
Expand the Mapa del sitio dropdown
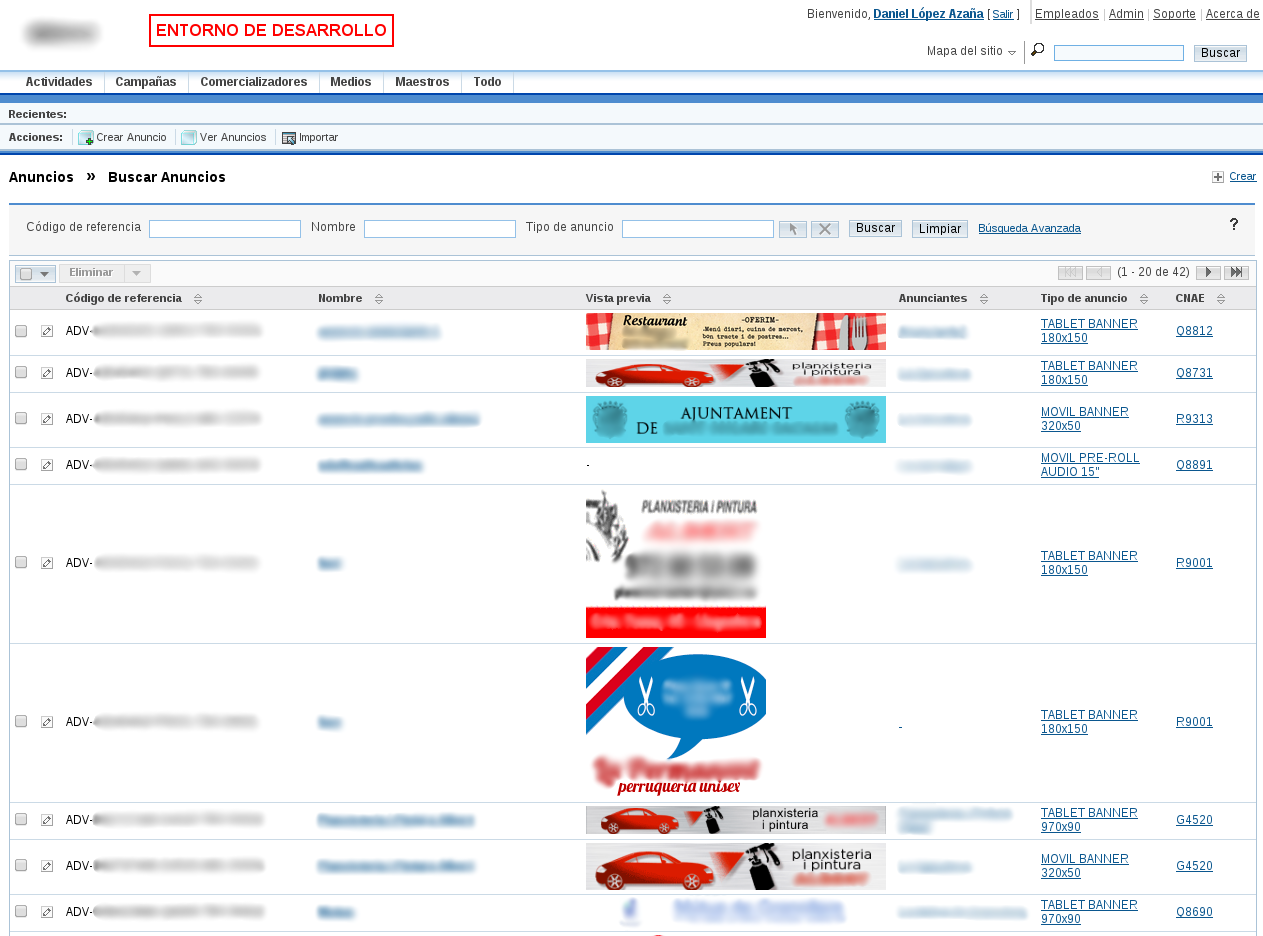point(1011,51)
